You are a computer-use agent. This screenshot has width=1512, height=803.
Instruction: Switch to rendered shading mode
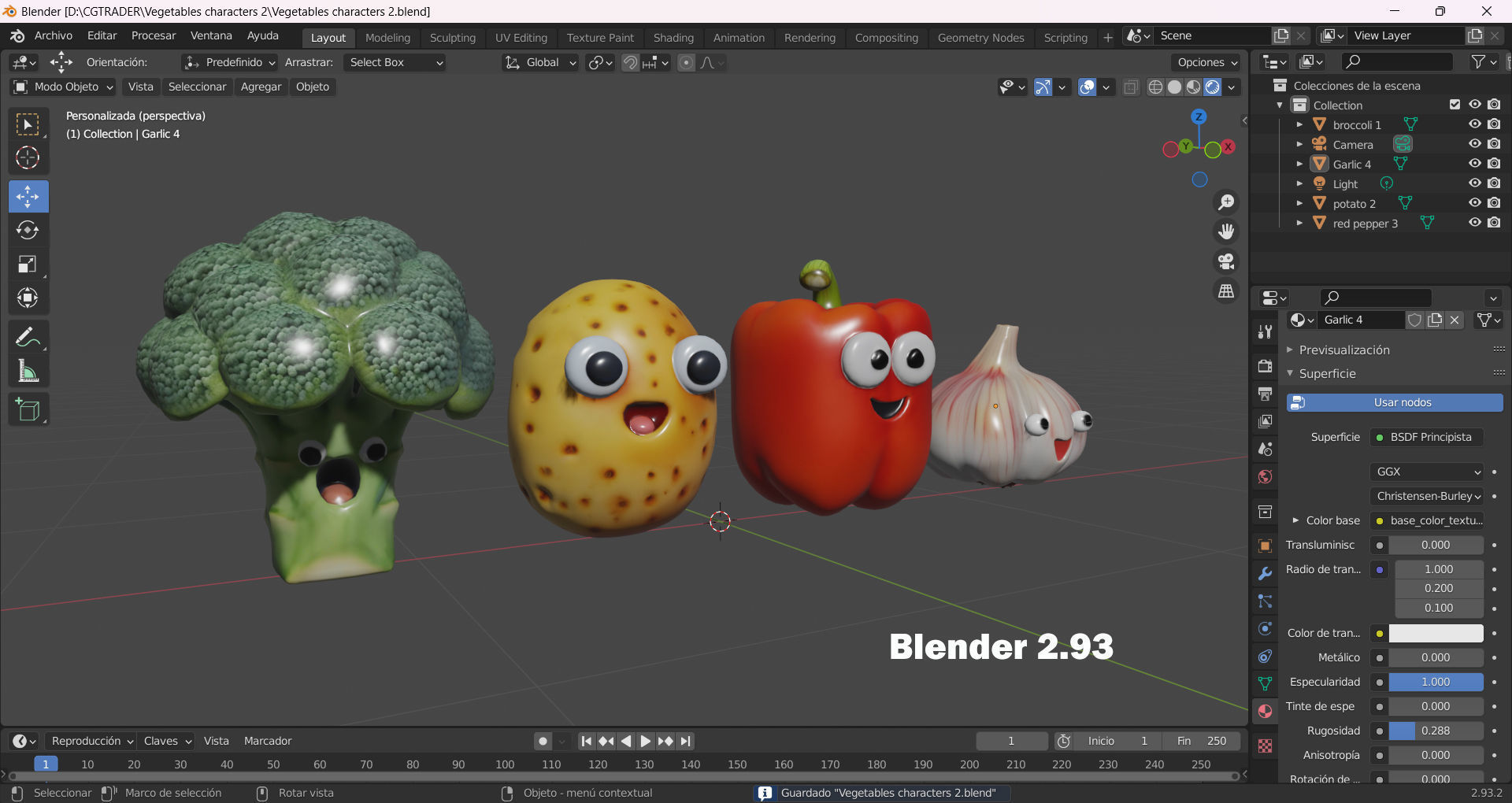pyautogui.click(x=1213, y=87)
